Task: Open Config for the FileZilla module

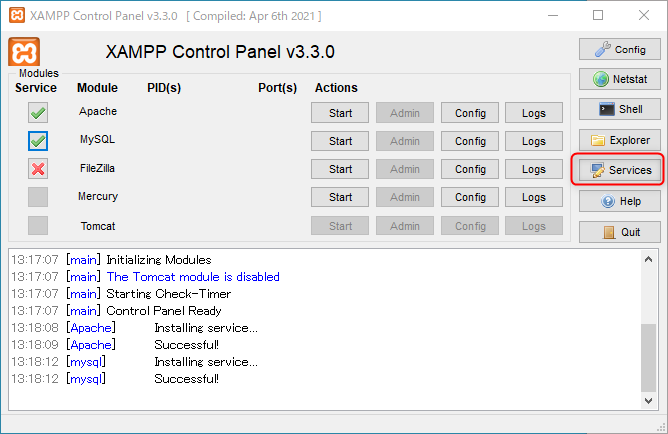Action: coord(470,169)
